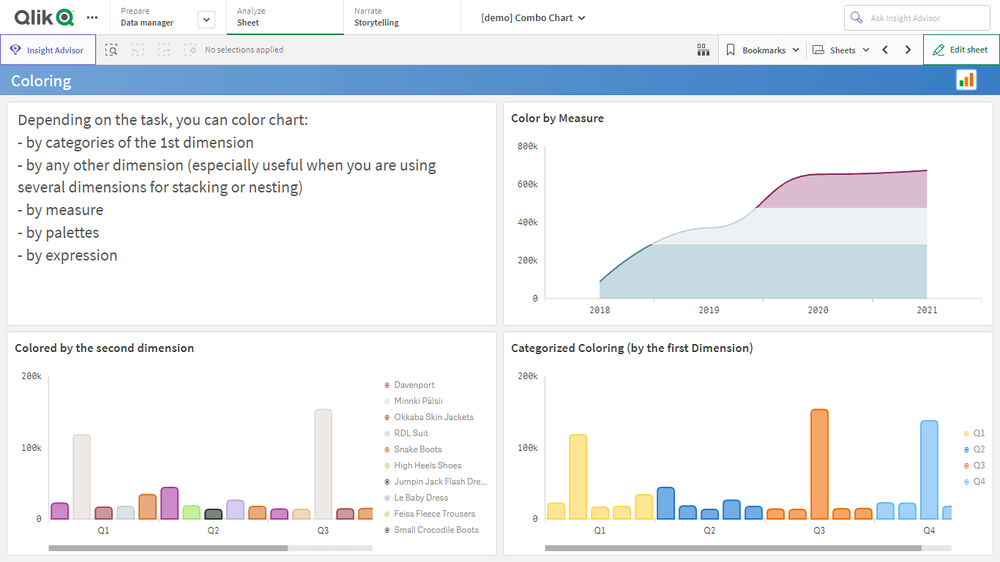Image resolution: width=1000 pixels, height=562 pixels.
Task: Go to the next sheet arrow
Action: click(x=908, y=50)
